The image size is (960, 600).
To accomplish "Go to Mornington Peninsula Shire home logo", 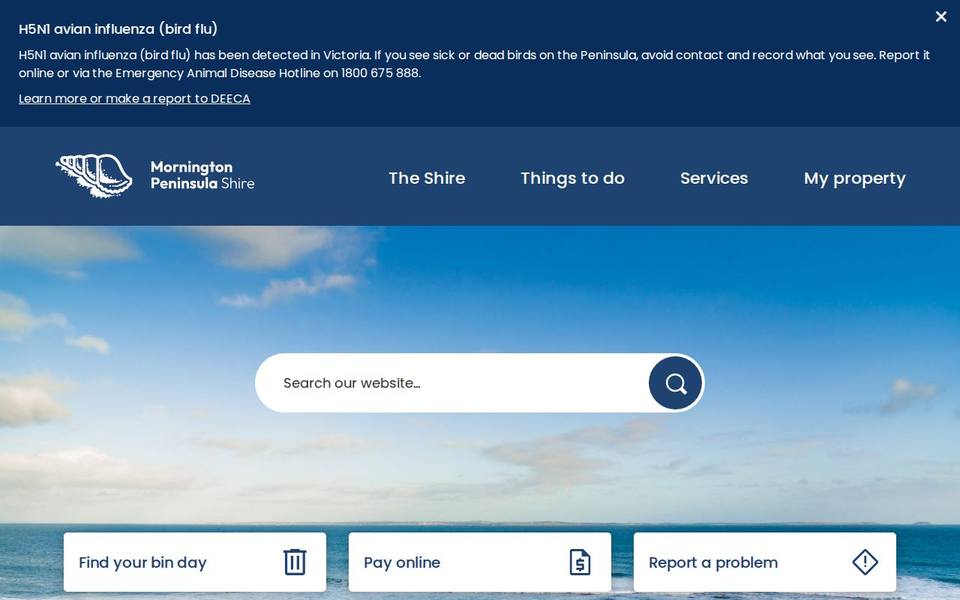I will tap(155, 176).
